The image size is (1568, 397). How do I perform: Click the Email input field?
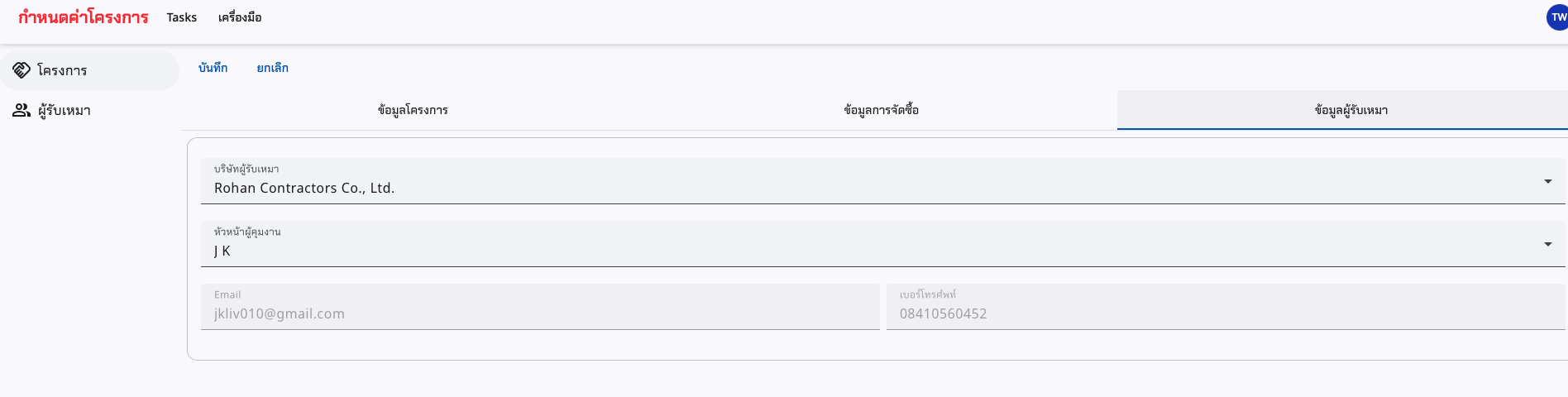[539, 313]
